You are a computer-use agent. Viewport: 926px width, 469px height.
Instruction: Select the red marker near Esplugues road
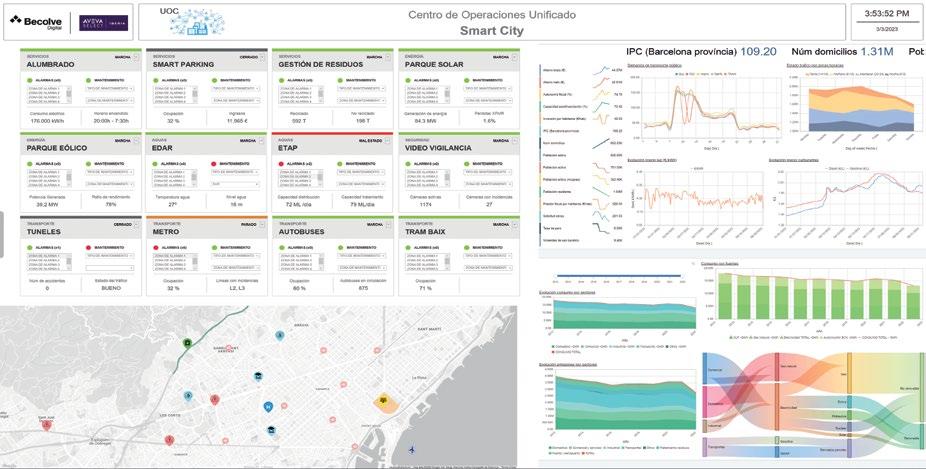169,440
